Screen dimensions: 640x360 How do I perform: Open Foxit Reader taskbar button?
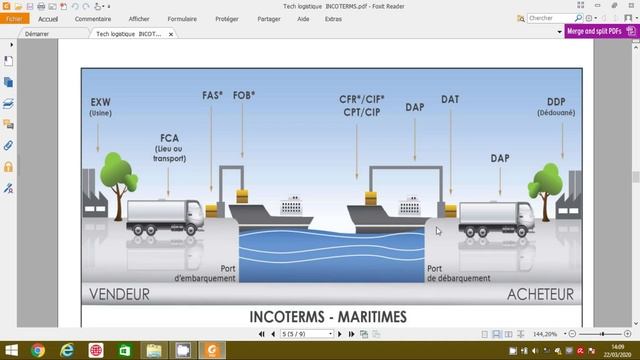(212, 351)
